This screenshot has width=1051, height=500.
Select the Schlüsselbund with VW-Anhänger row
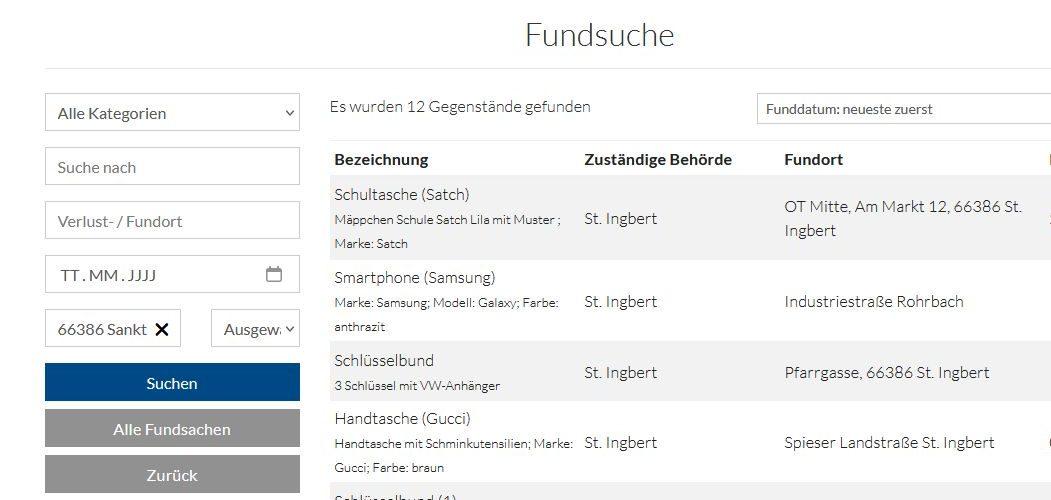click(384, 361)
